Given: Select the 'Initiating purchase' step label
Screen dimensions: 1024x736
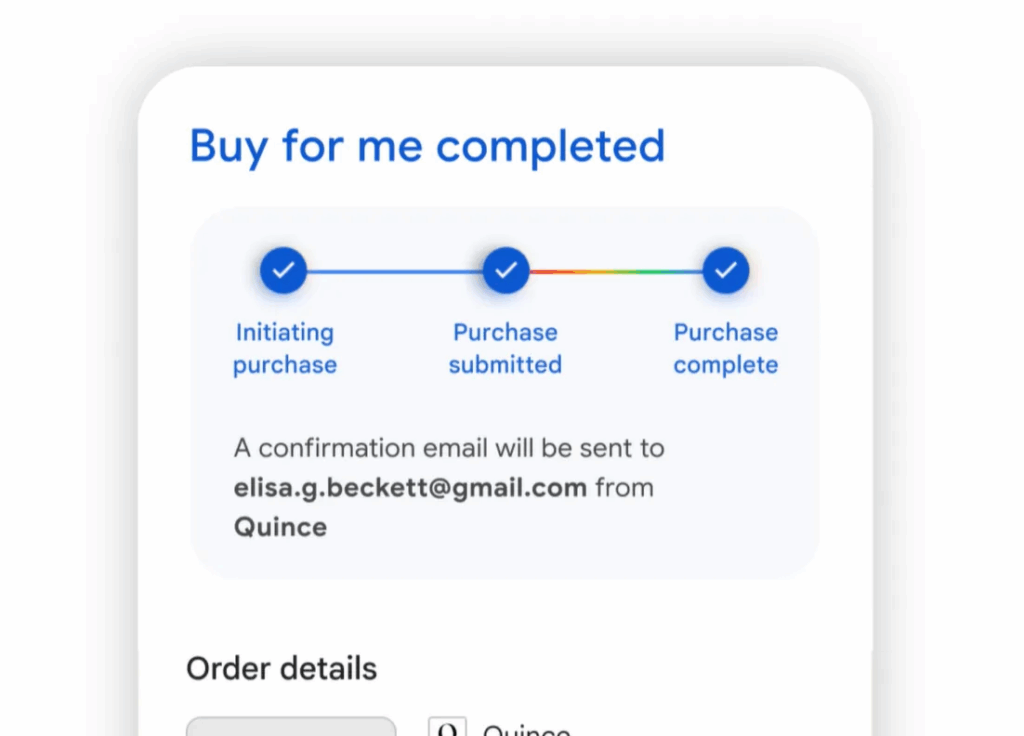Looking at the screenshot, I should pos(285,349).
